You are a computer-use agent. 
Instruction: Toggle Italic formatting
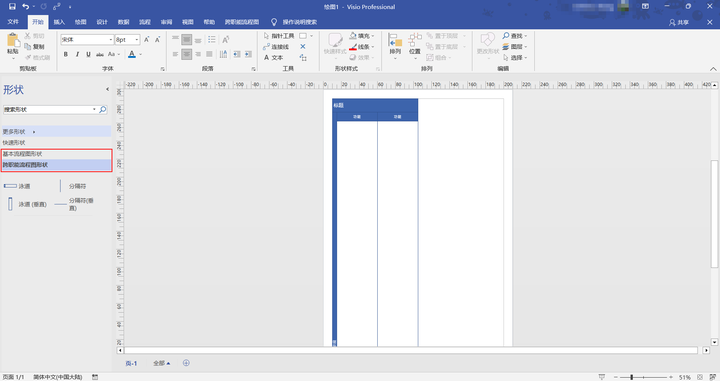pos(77,54)
